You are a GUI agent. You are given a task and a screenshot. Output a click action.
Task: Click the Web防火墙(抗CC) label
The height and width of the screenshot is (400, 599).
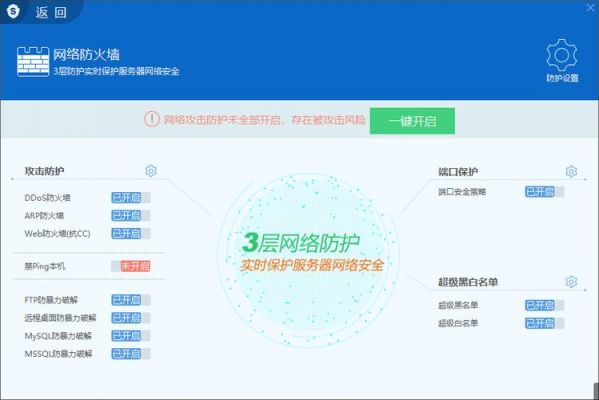[x=57, y=233]
